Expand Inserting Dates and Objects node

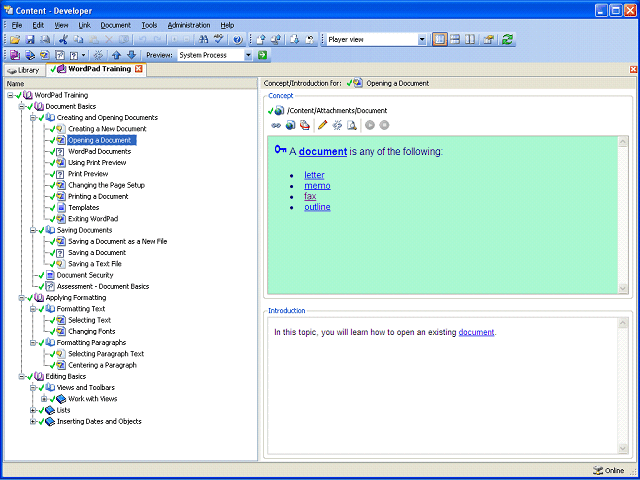click(33, 422)
